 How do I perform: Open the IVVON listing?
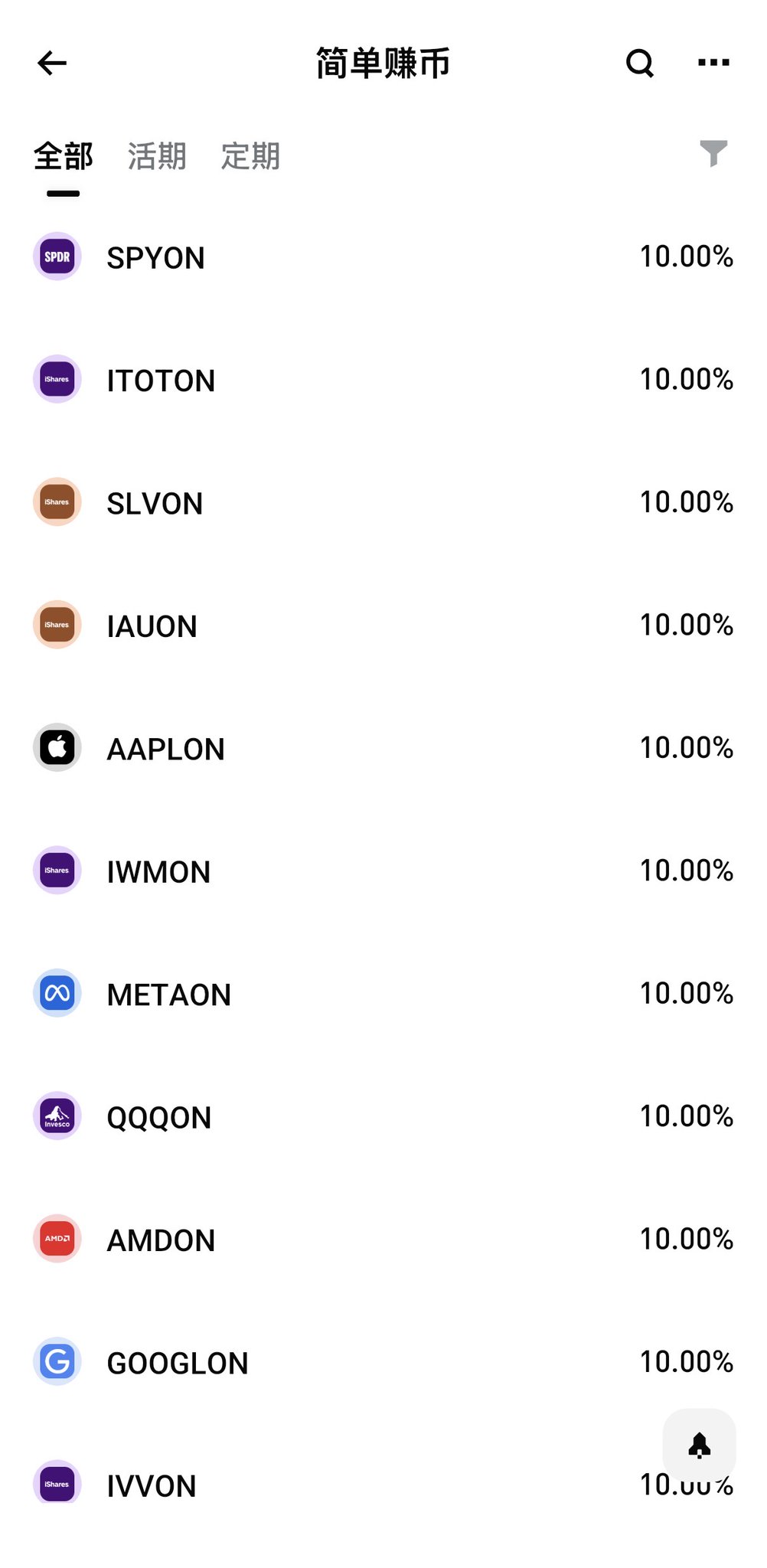383,1485
